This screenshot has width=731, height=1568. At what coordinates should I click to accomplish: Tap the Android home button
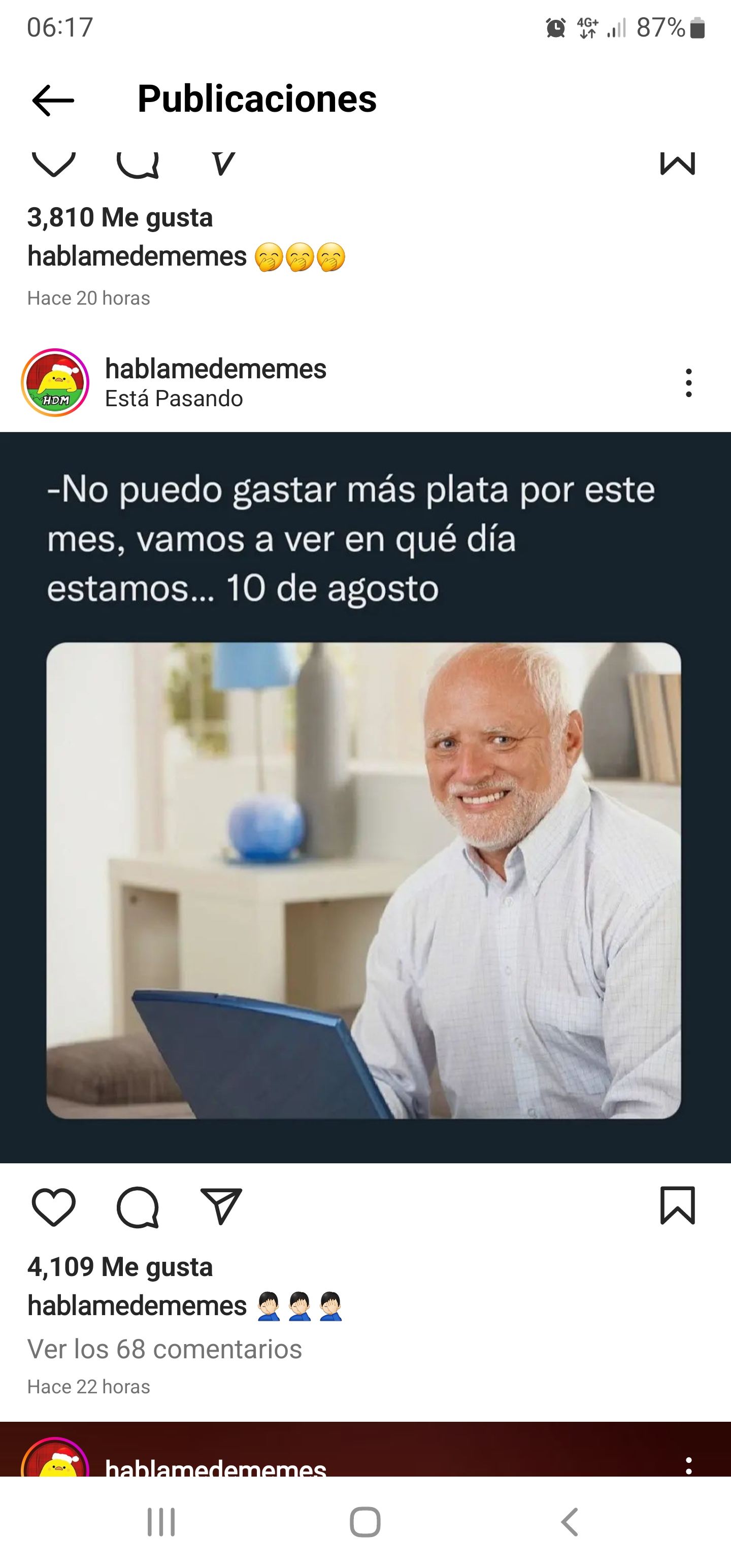365,1522
